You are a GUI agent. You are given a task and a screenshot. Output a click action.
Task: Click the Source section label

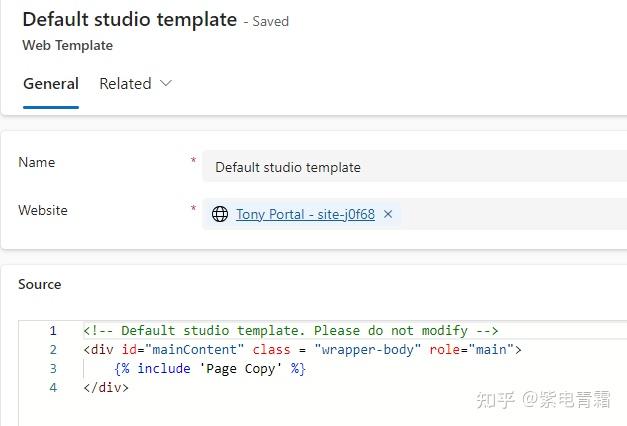(40, 284)
